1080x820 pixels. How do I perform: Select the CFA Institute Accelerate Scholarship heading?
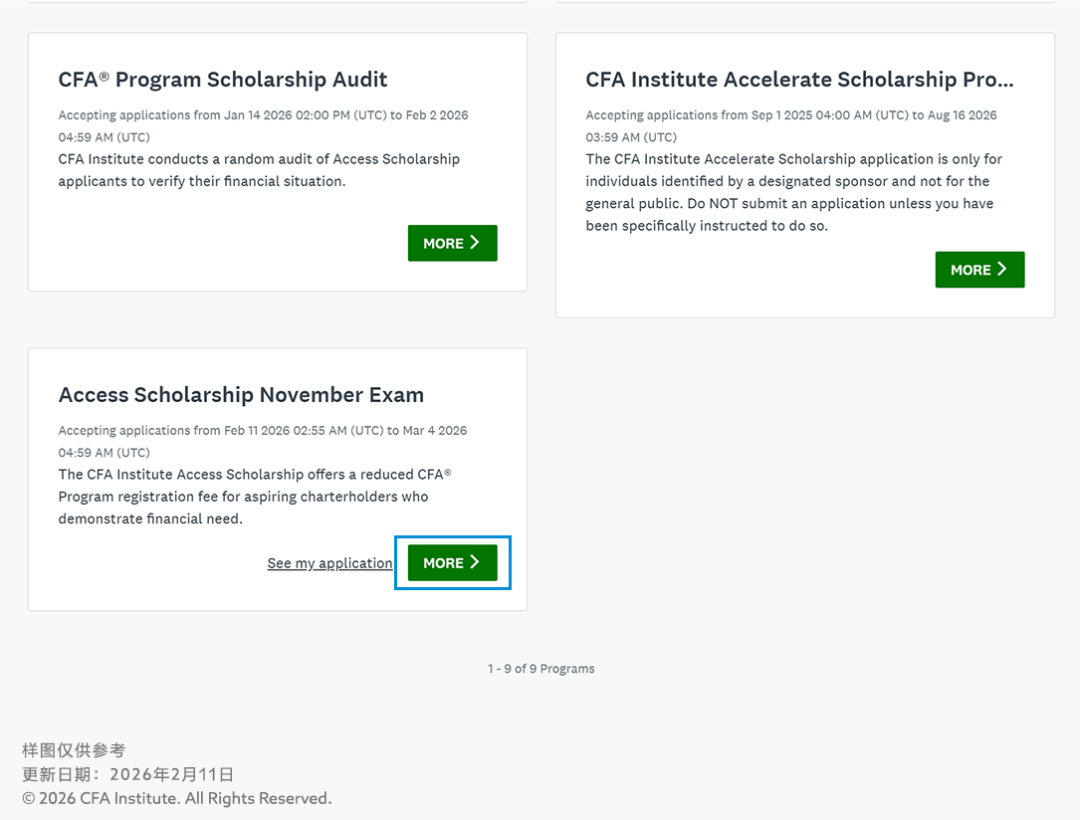(x=799, y=80)
